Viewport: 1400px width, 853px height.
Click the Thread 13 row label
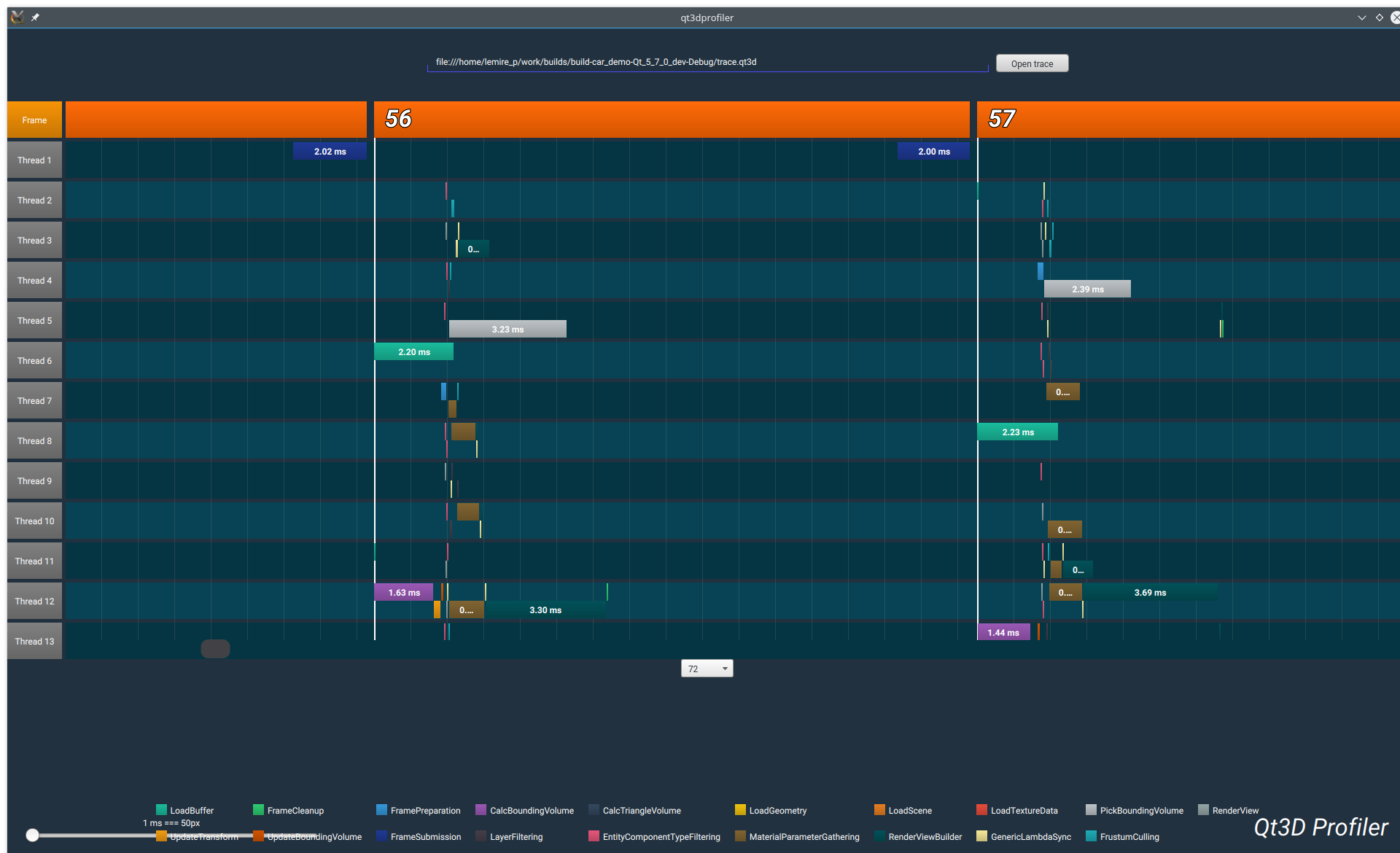point(34,642)
